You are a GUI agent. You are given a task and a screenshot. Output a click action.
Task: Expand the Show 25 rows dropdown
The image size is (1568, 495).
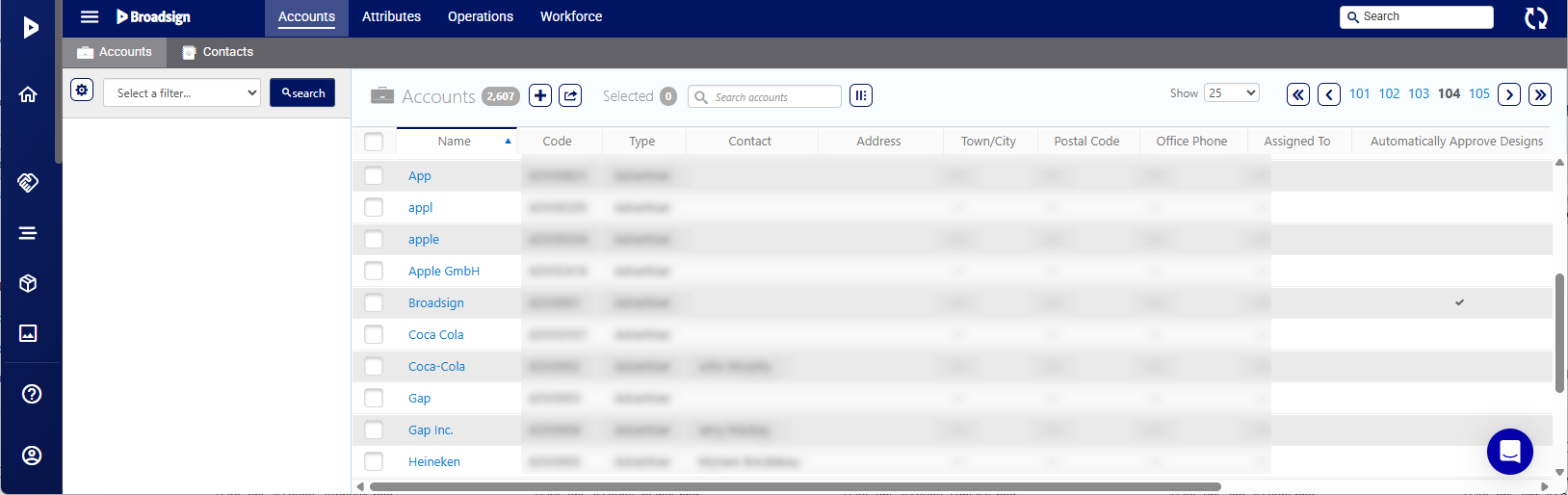[1232, 93]
